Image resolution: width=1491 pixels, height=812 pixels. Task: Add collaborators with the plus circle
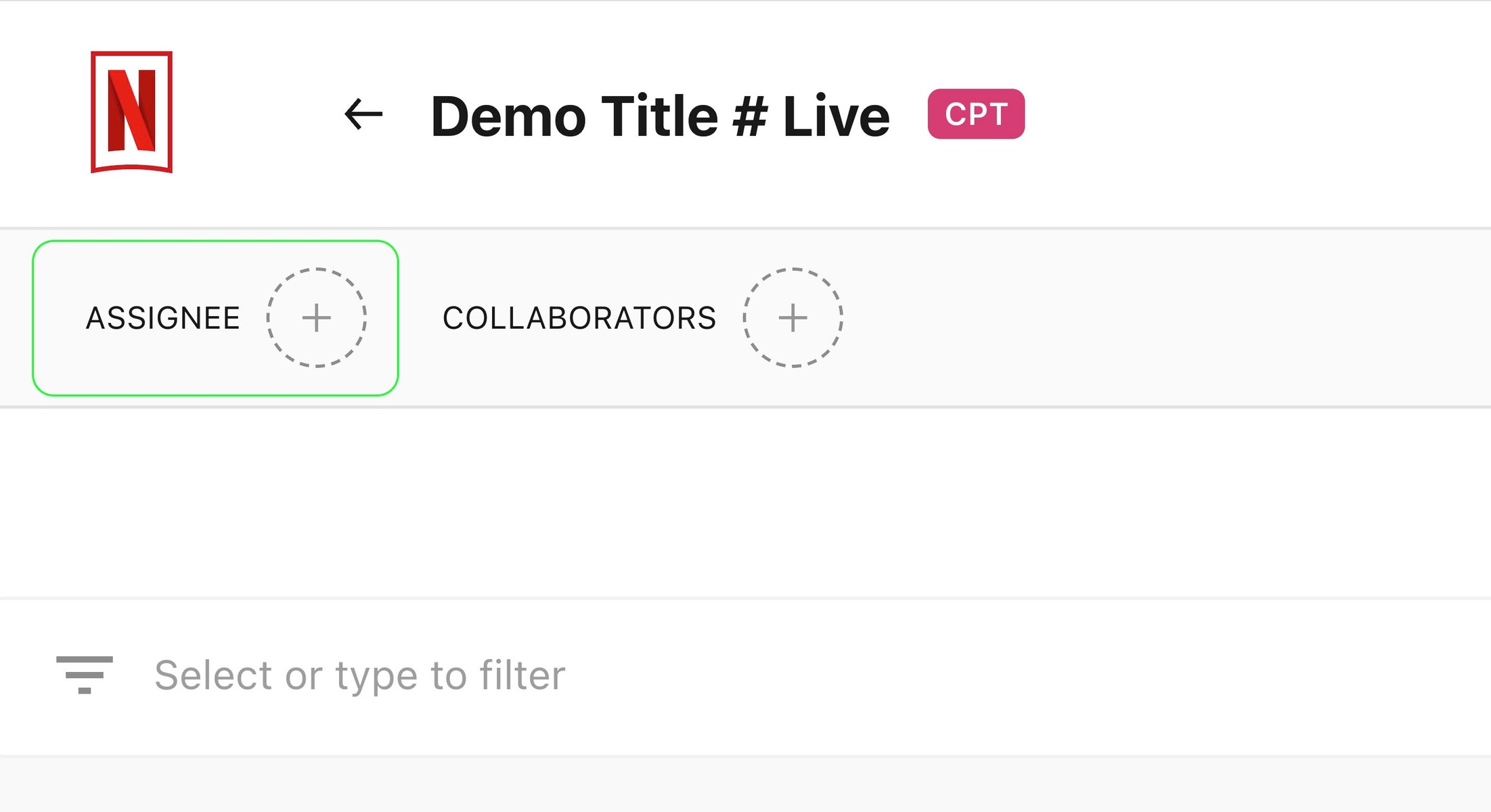(x=793, y=318)
